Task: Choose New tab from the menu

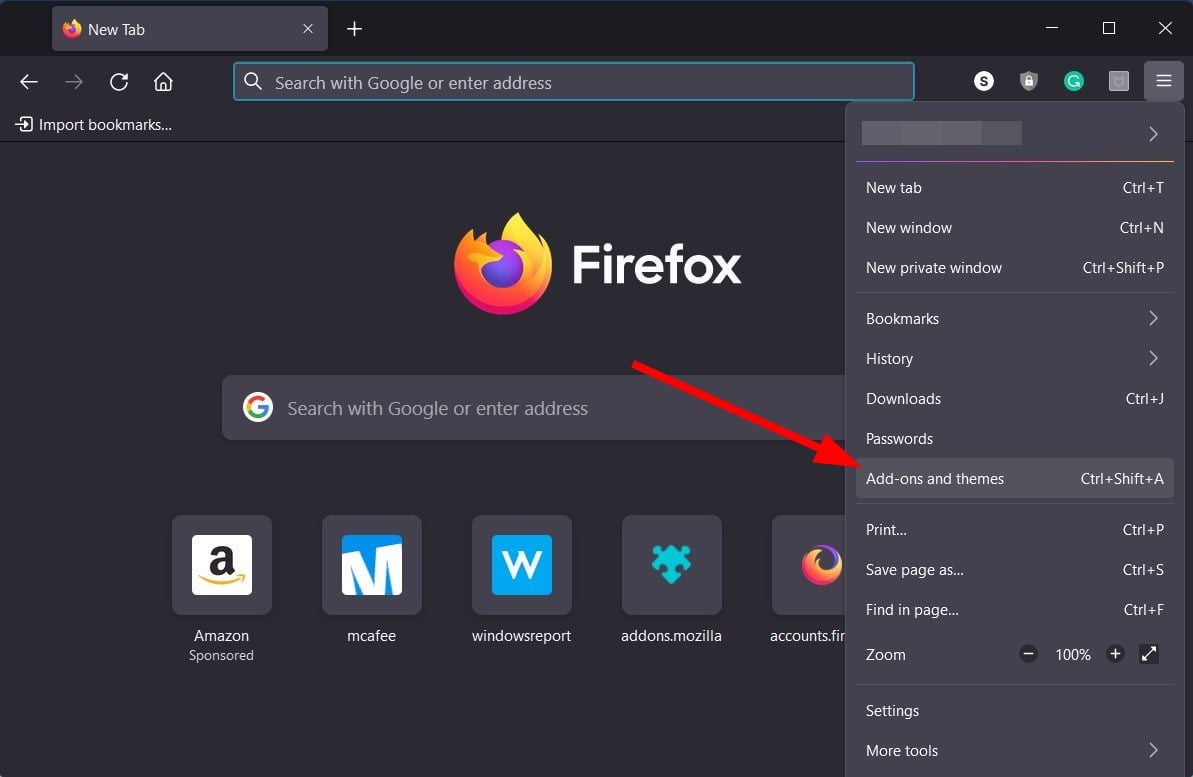Action: pyautogui.click(x=1014, y=187)
